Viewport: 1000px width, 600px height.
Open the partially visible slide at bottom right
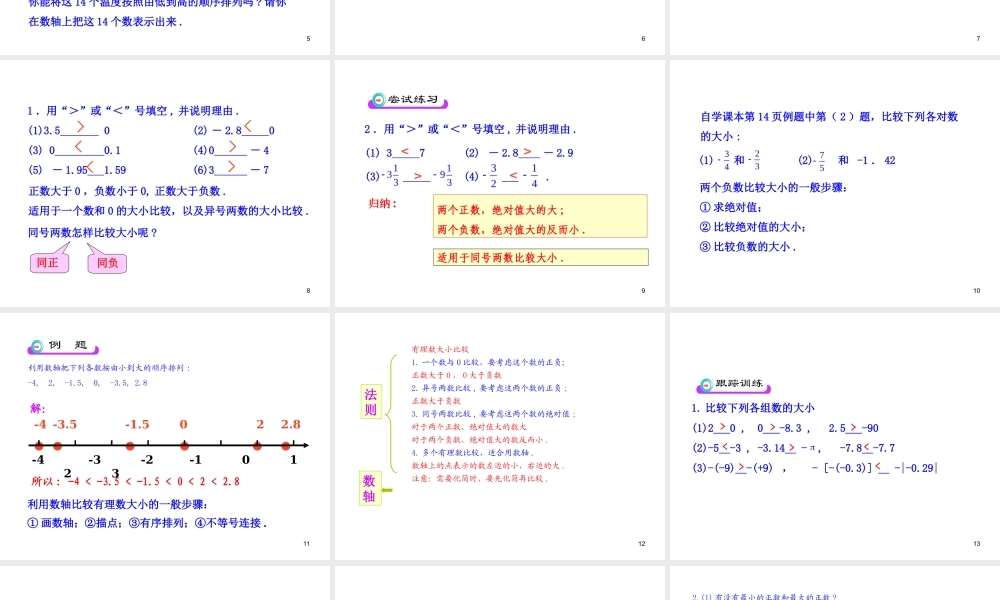(833, 584)
